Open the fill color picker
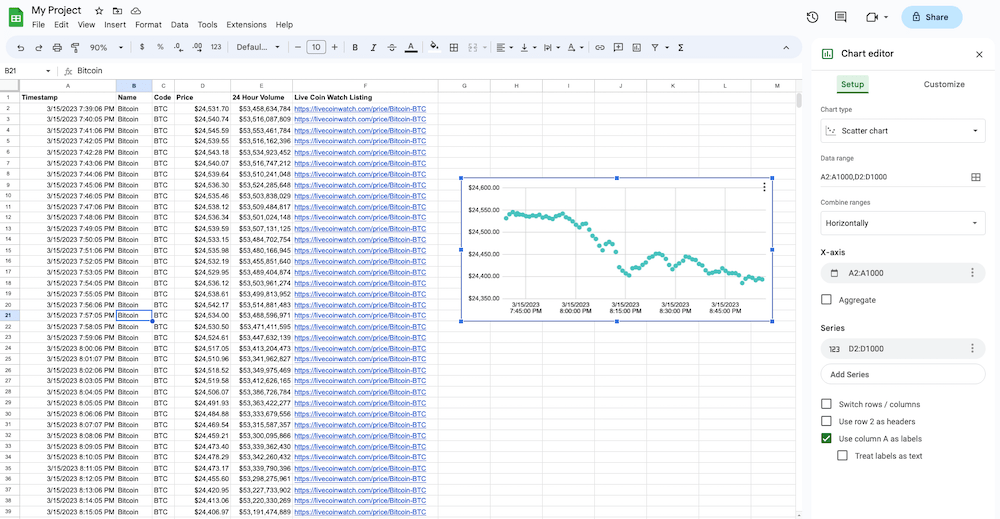This screenshot has width=1000, height=519. [x=434, y=47]
